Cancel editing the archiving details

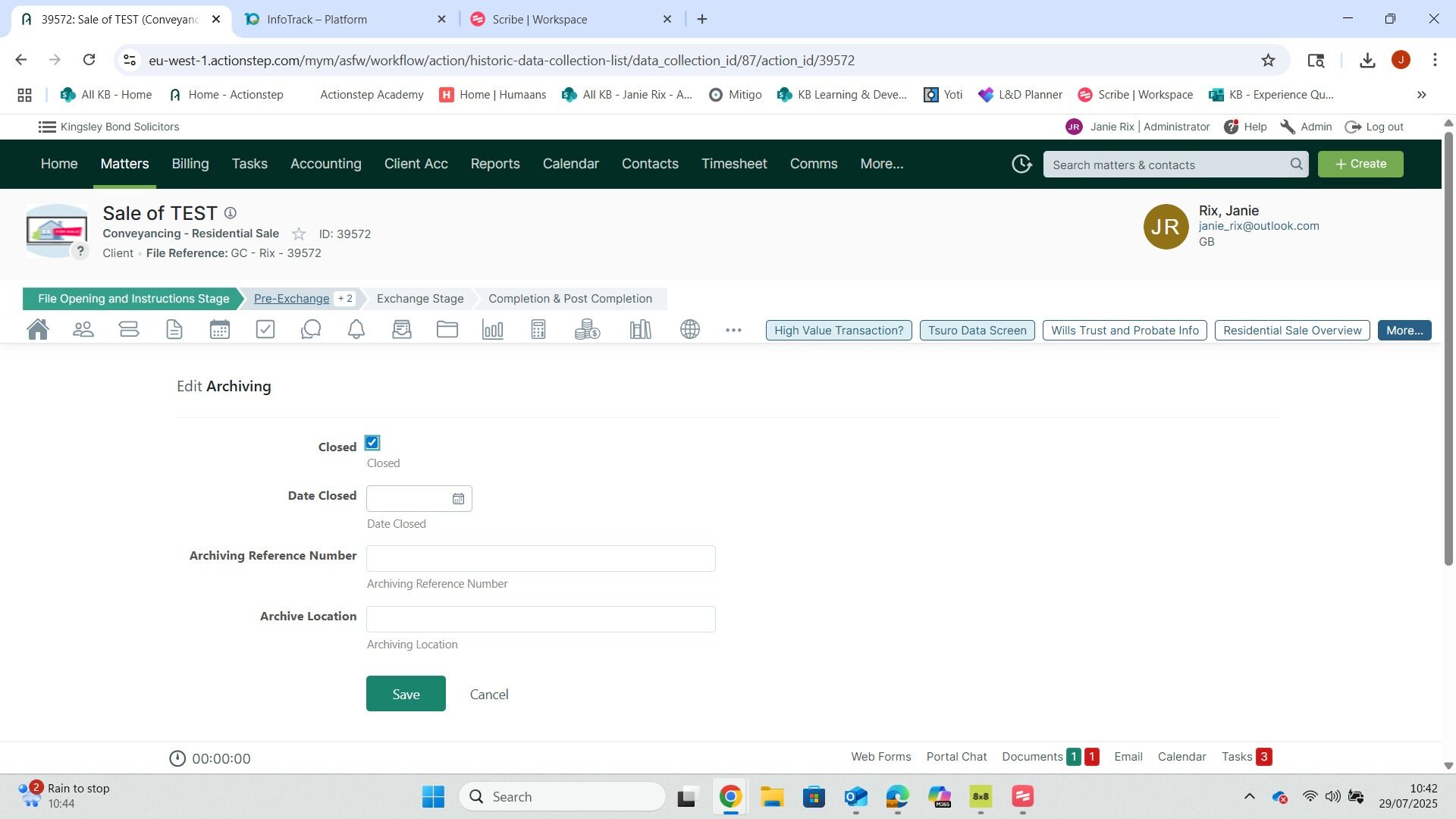[x=489, y=695]
